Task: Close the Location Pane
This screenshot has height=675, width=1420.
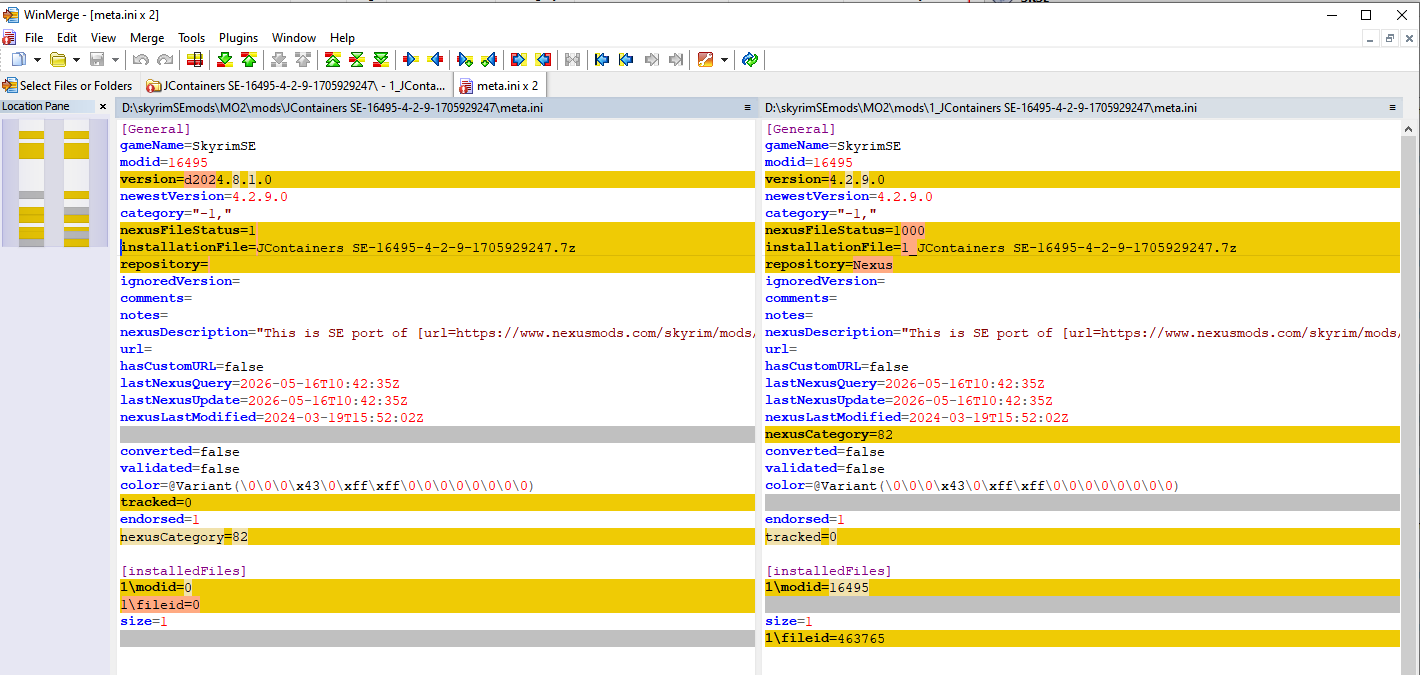Action: pyautogui.click(x=103, y=106)
